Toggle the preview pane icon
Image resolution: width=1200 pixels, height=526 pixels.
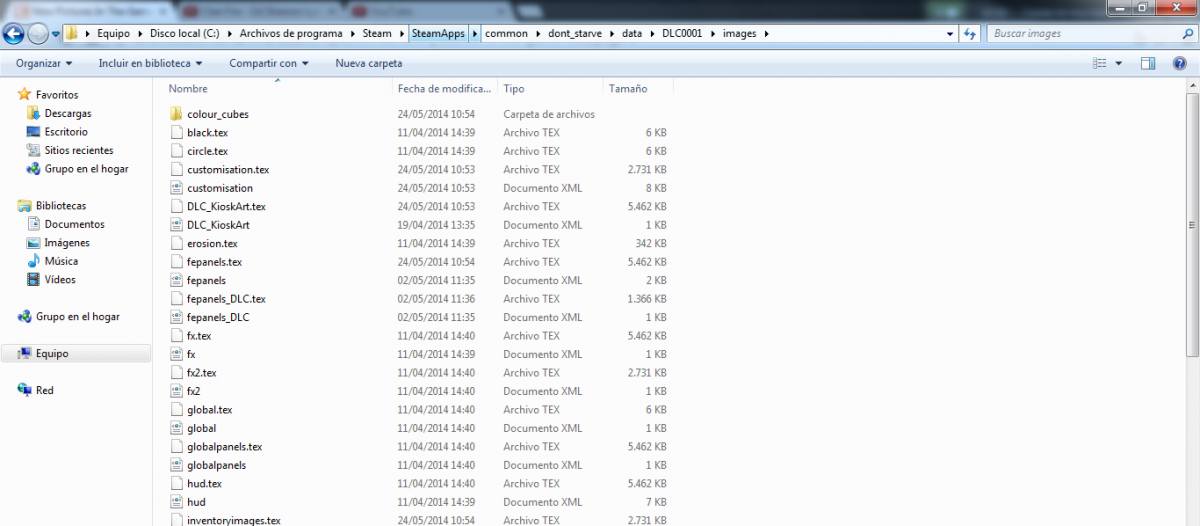tap(1149, 63)
